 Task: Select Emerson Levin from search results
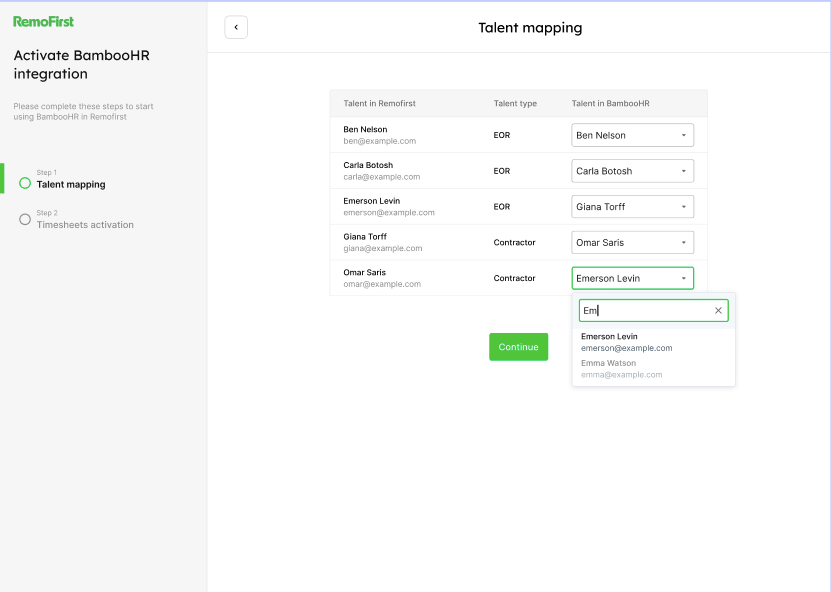[626, 342]
